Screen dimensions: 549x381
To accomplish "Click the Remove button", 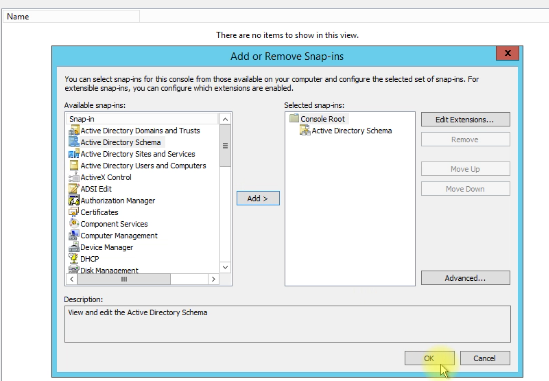I will click(x=465, y=139).
